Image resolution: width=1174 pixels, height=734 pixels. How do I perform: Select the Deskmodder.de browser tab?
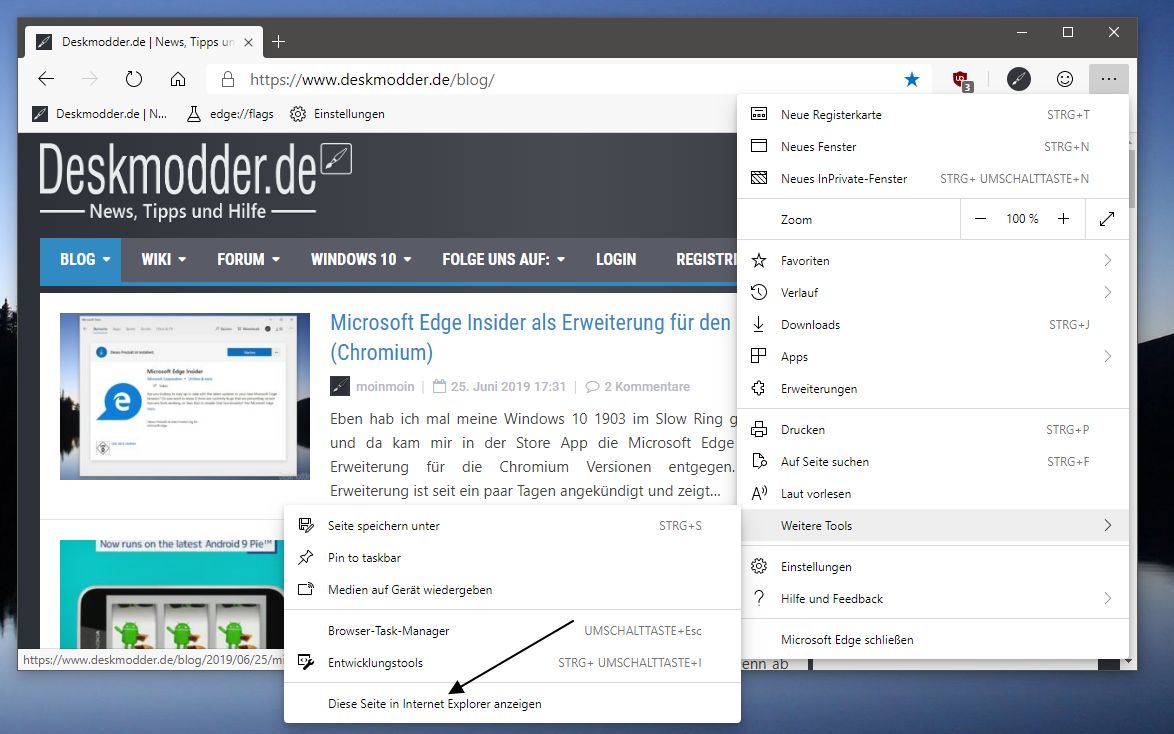point(143,42)
